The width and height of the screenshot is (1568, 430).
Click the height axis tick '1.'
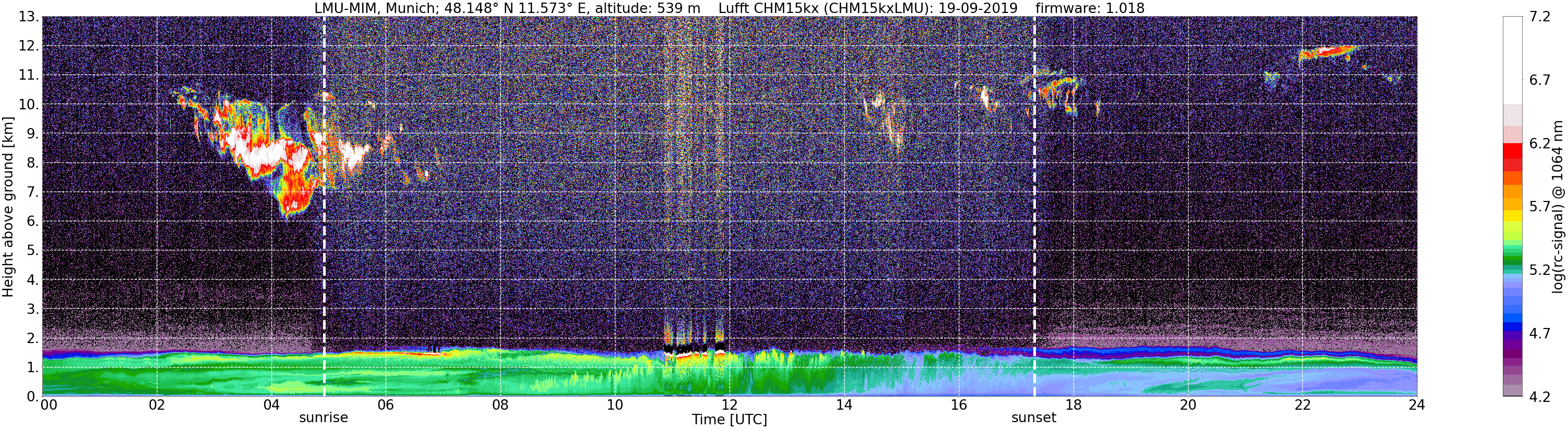click(x=33, y=368)
